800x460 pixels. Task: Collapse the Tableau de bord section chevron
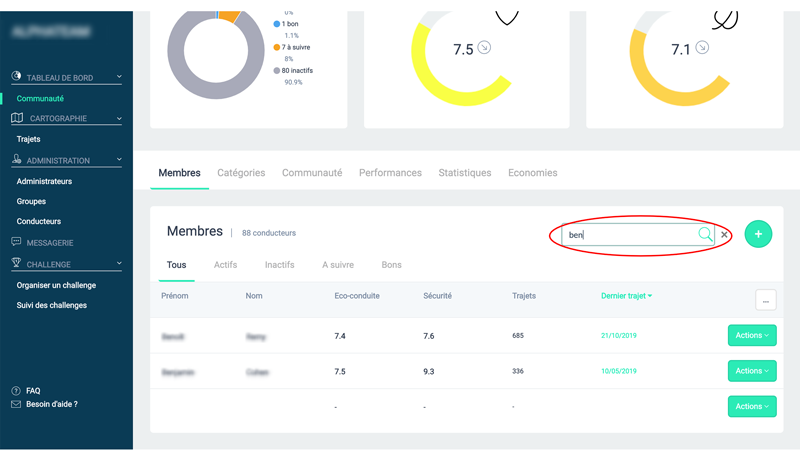pyautogui.click(x=119, y=77)
